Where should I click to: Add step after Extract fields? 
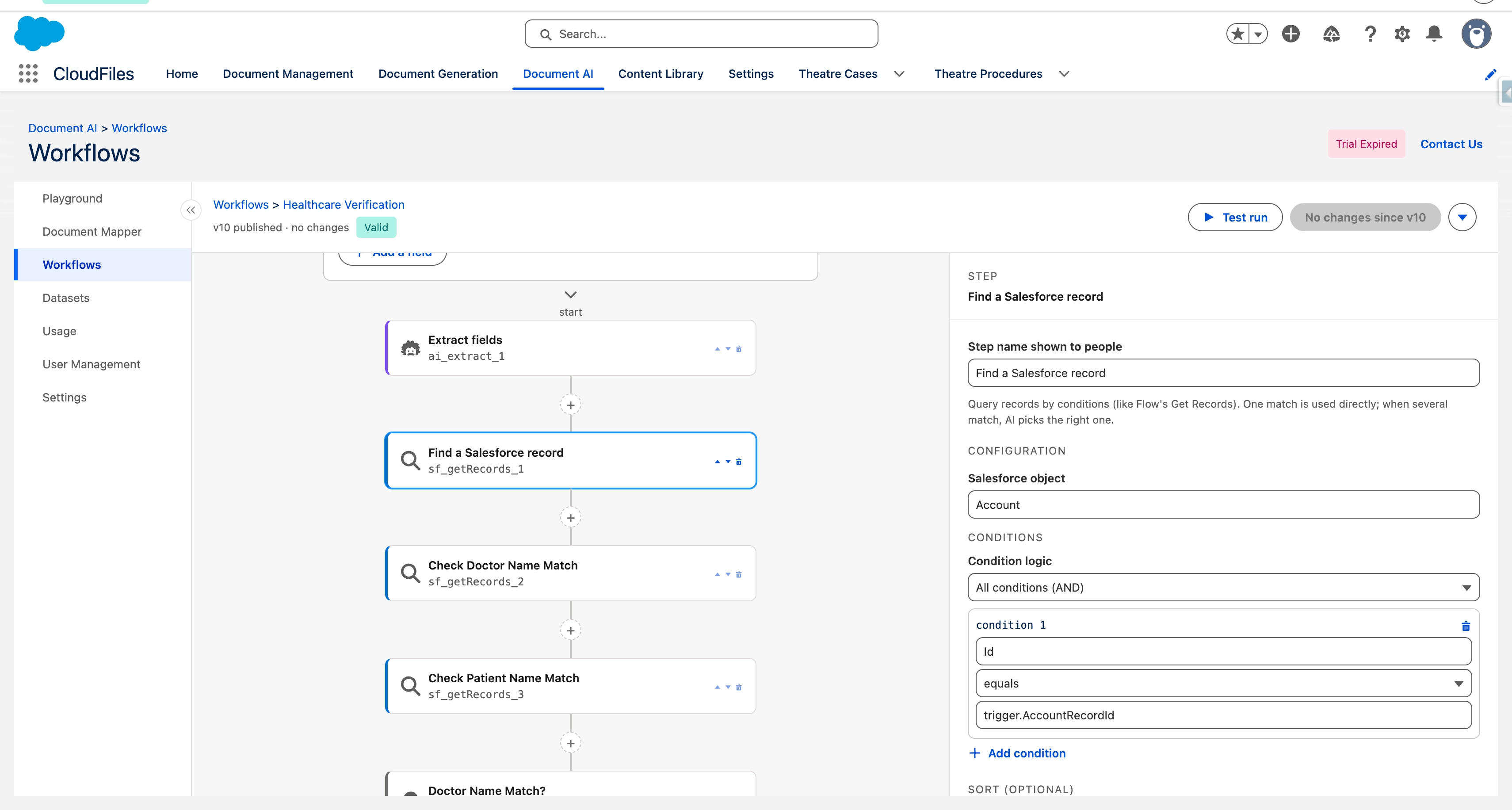(570, 405)
